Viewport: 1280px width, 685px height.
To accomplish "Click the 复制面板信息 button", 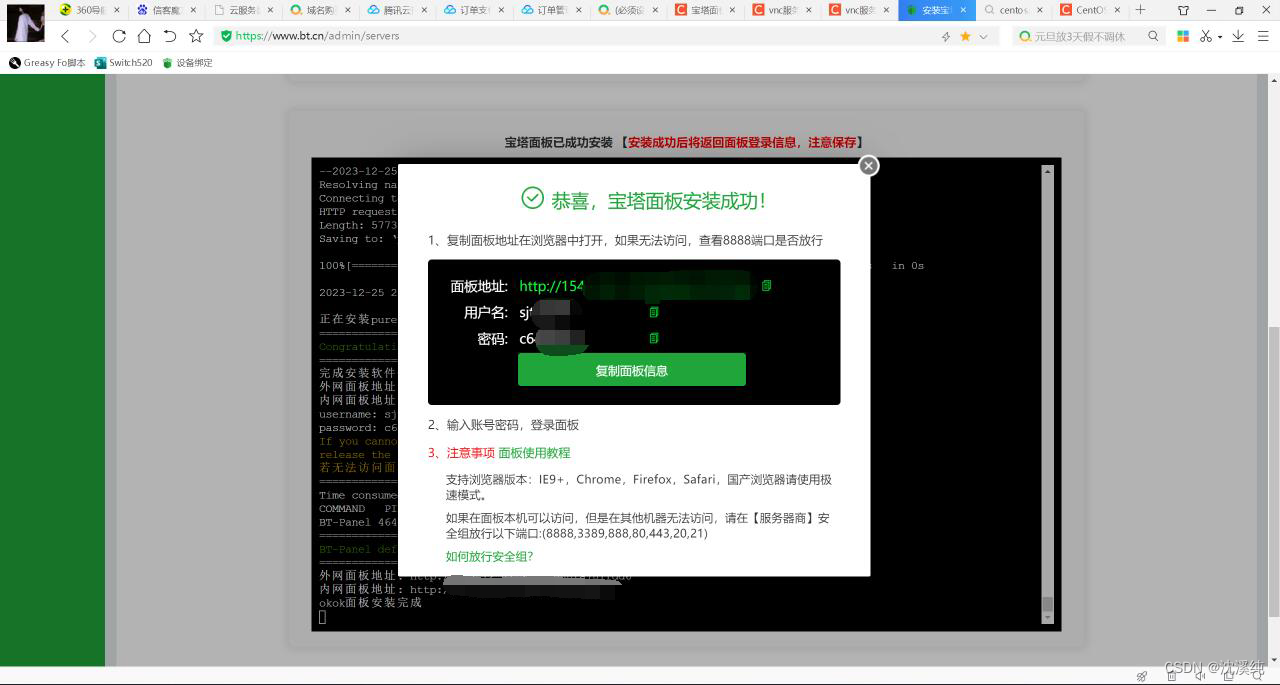I will tap(632, 370).
